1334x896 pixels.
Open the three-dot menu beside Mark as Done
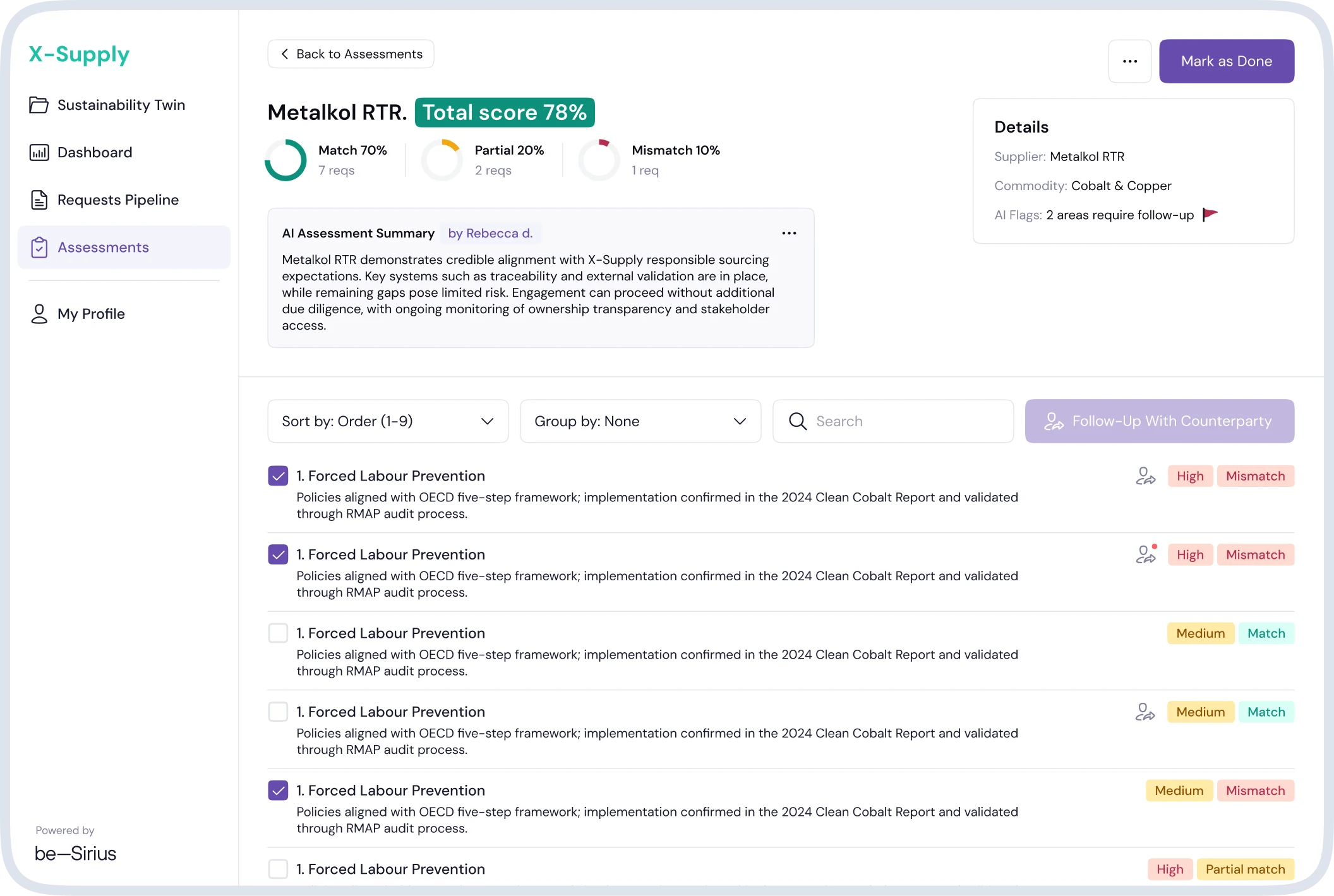point(1130,61)
